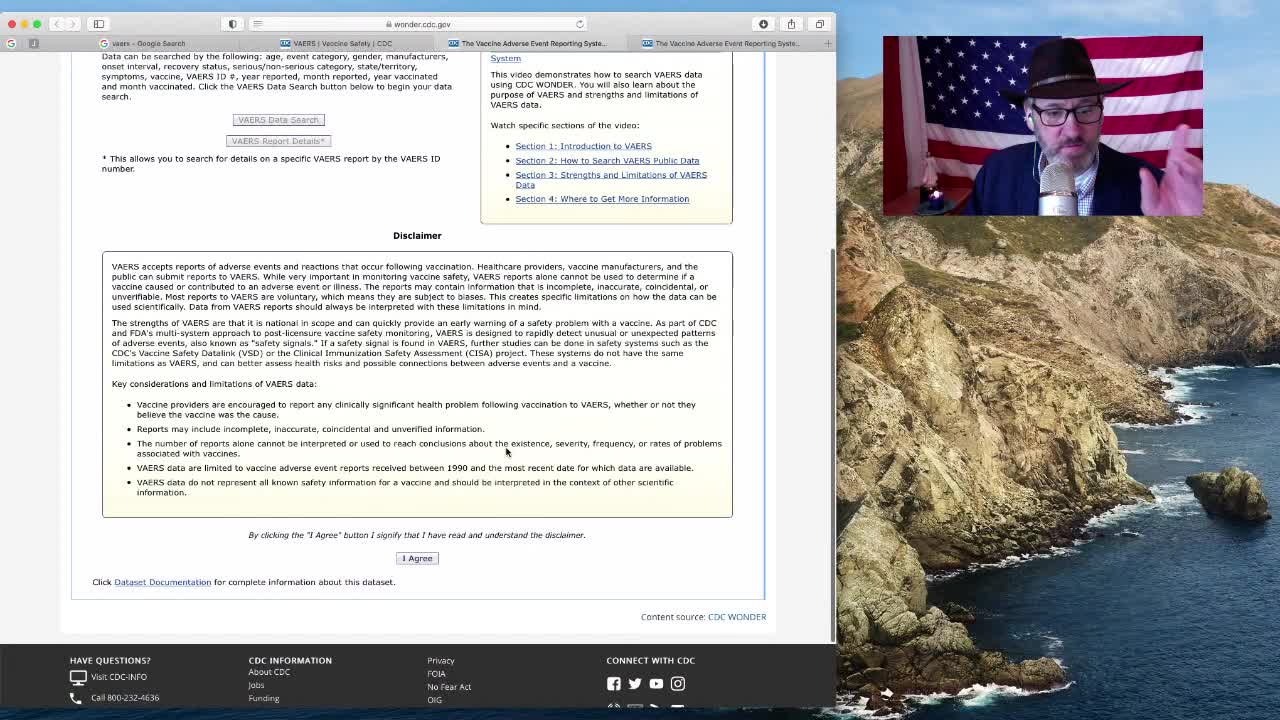This screenshot has height=720, width=1280.
Task: Open the Share menu
Action: coord(791,24)
